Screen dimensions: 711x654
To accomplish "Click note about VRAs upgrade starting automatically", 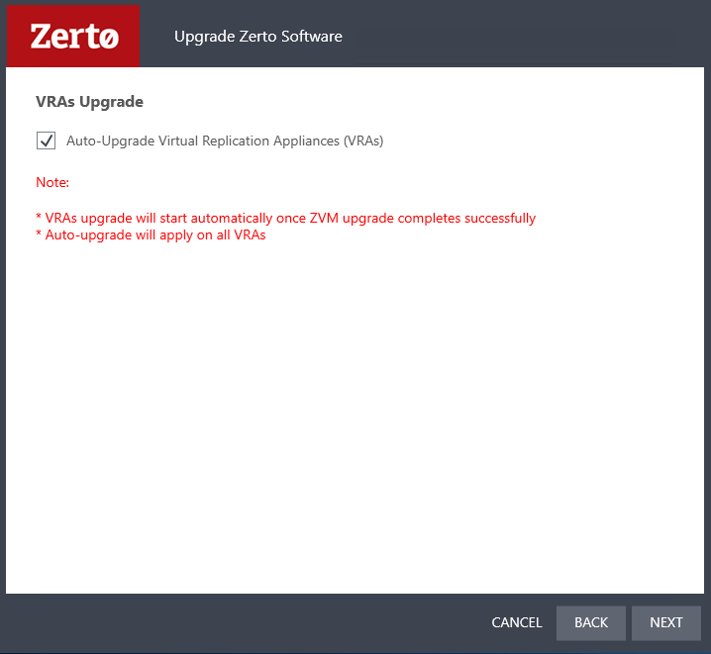I will pos(286,218).
